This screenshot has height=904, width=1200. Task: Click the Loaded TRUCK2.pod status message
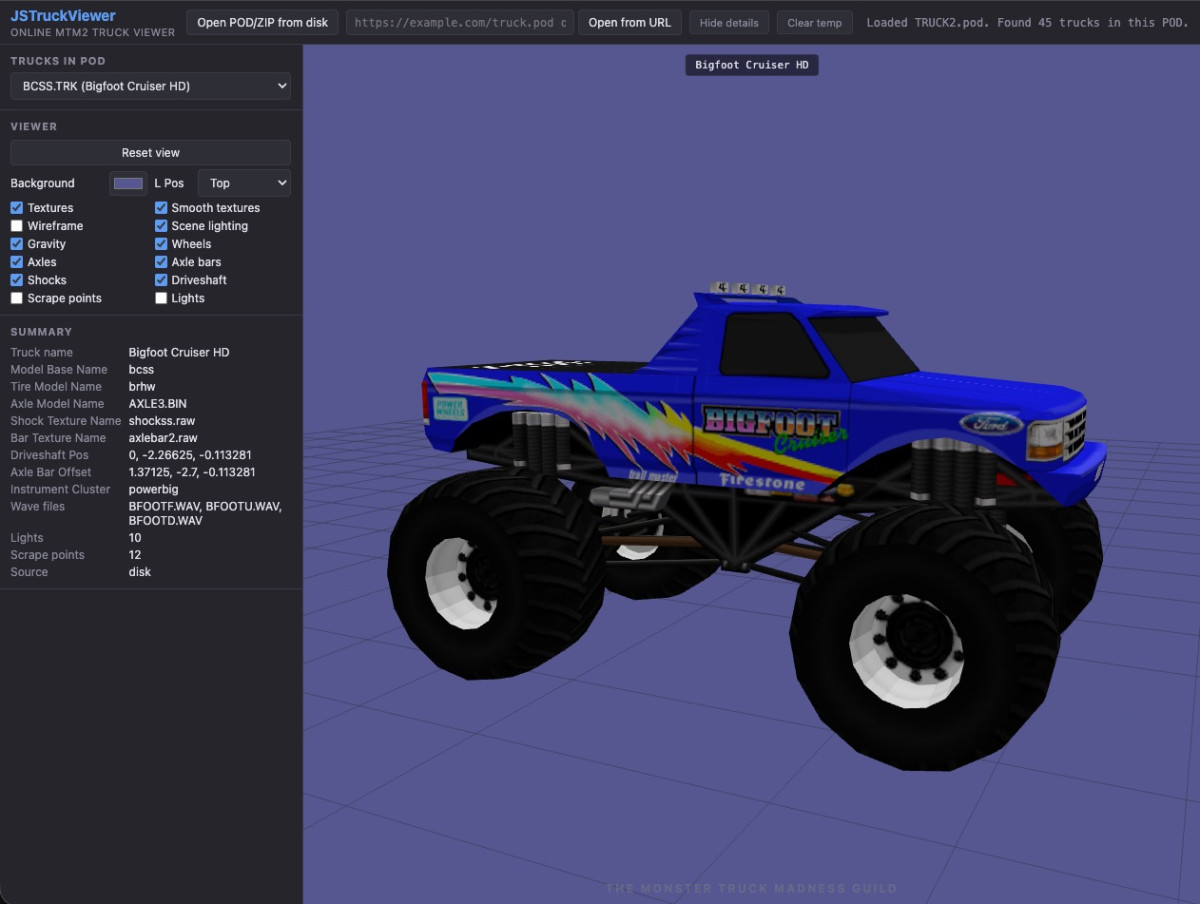tap(1026, 23)
